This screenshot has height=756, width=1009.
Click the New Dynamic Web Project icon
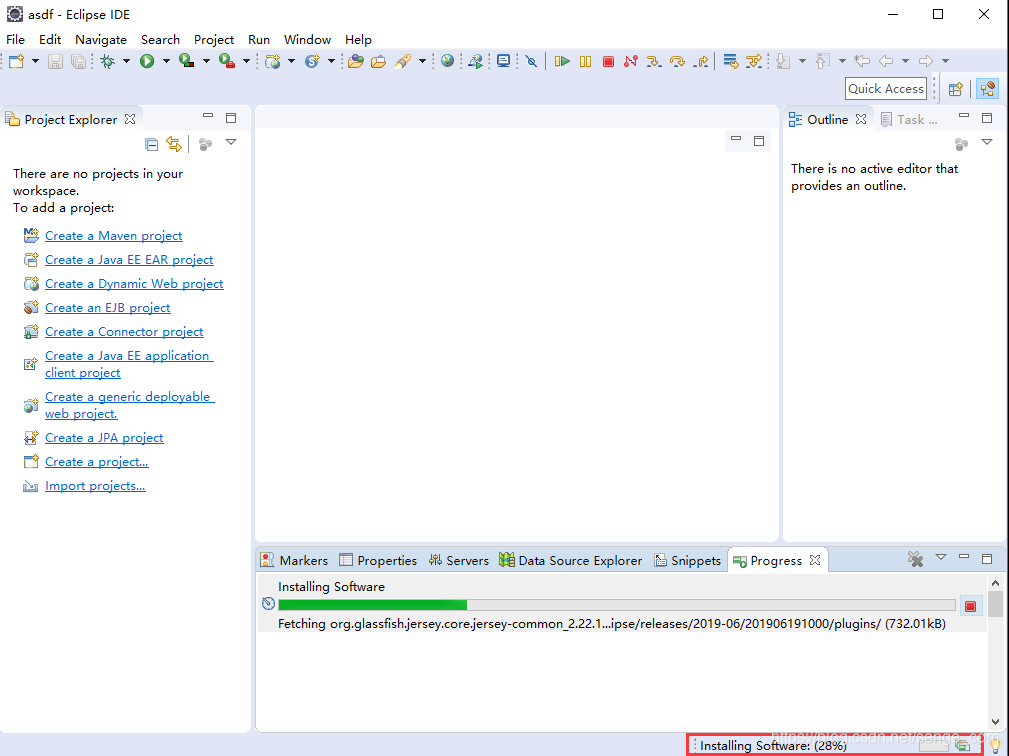(x=273, y=61)
